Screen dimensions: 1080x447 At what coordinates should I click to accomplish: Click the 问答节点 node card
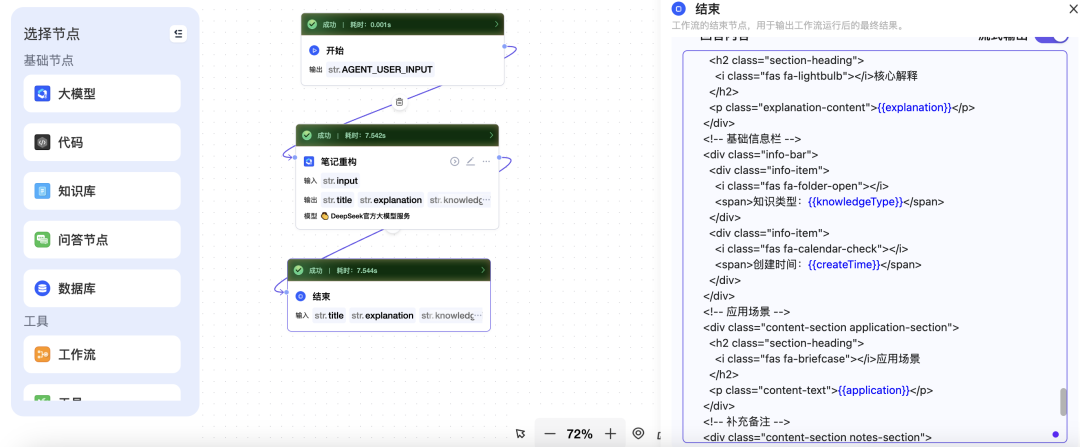click(102, 240)
